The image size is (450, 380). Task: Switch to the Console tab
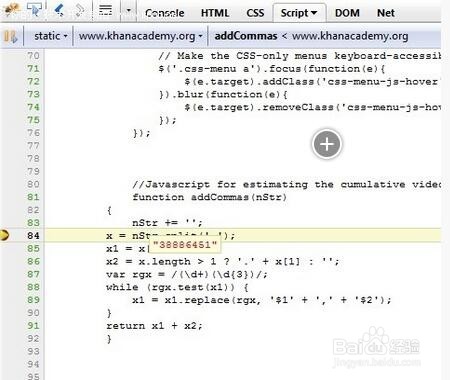pyautogui.click(x=164, y=13)
